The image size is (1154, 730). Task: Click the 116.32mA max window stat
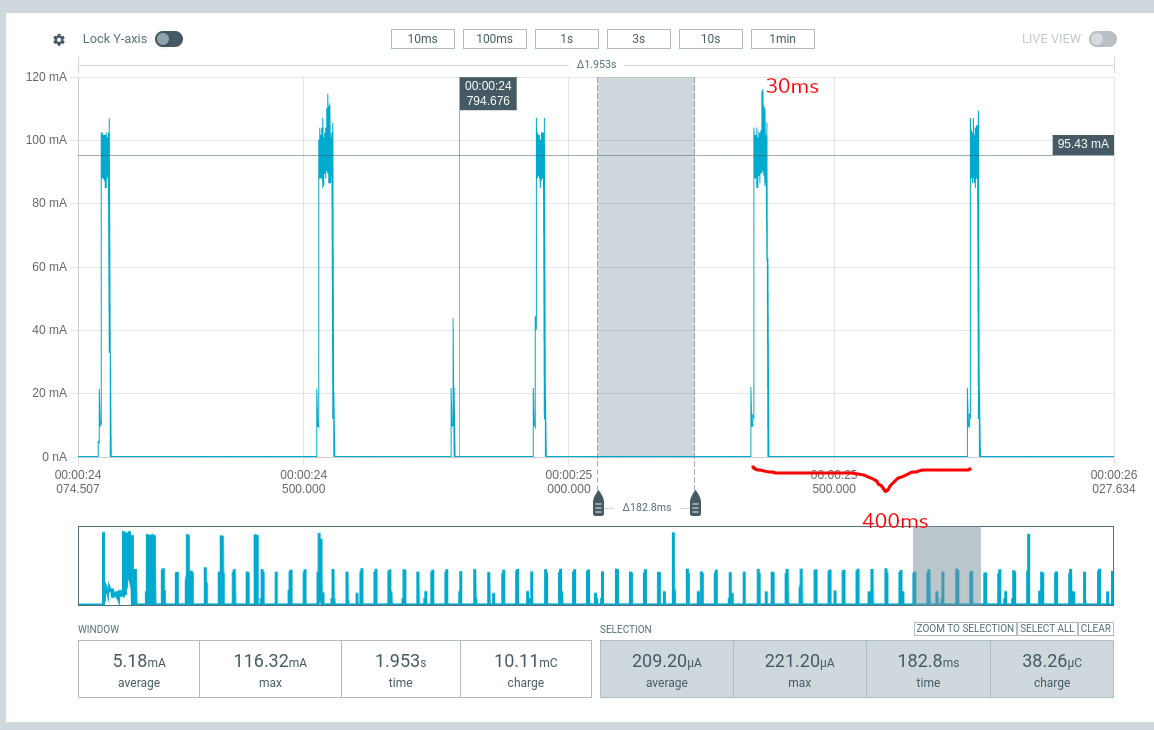(270, 669)
